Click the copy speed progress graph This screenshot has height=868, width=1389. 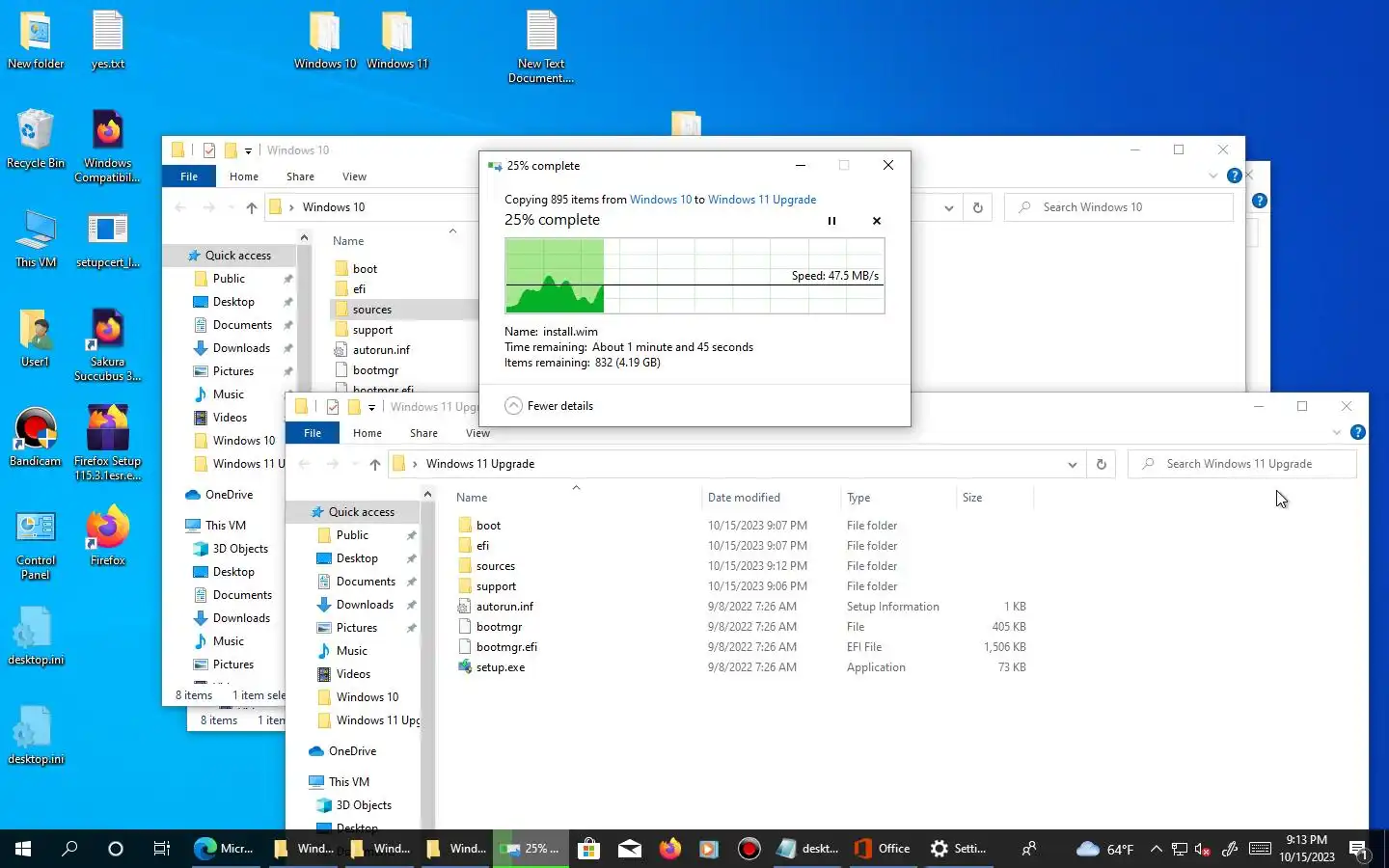tap(694, 276)
